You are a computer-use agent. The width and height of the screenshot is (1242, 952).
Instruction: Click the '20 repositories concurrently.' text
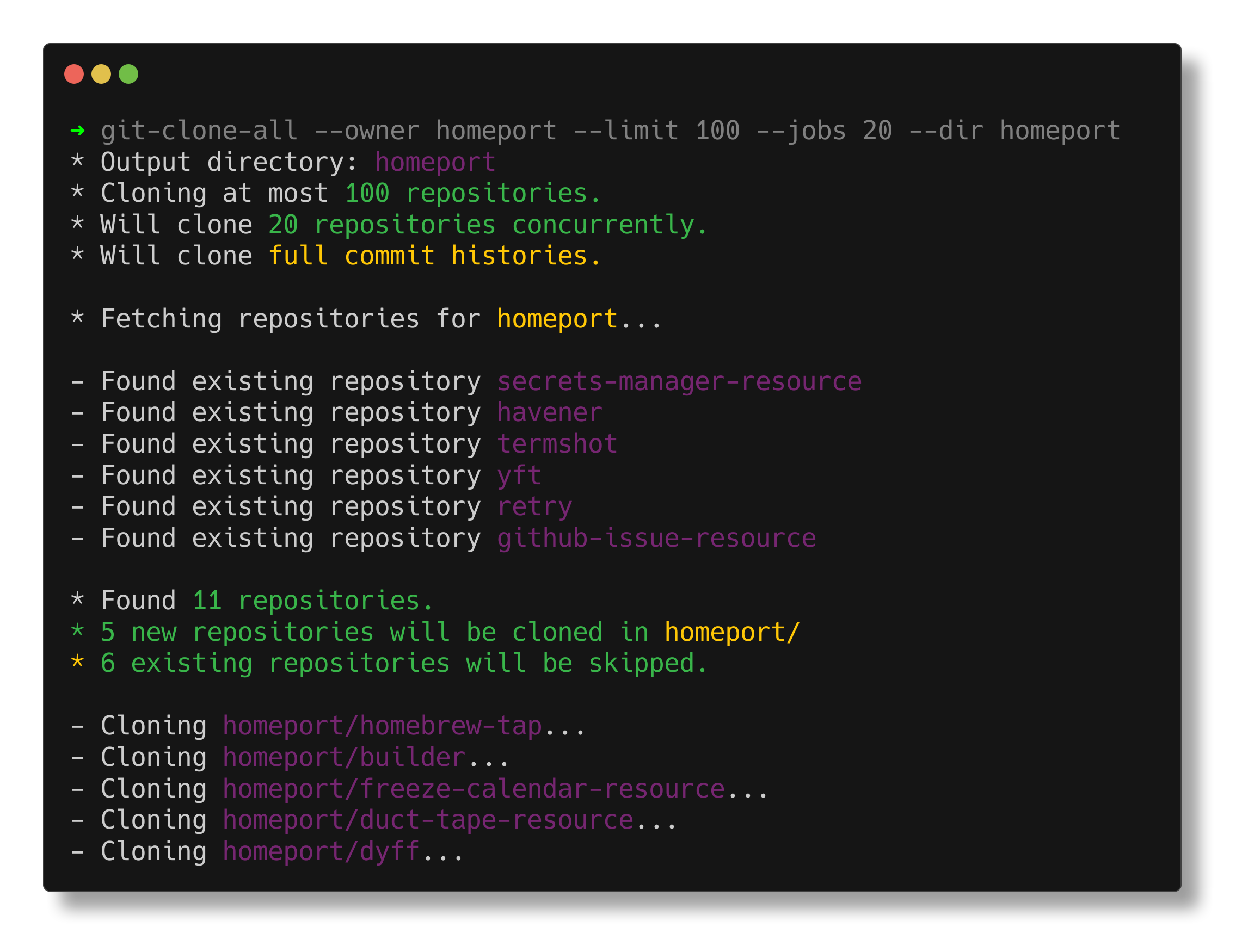488,225
